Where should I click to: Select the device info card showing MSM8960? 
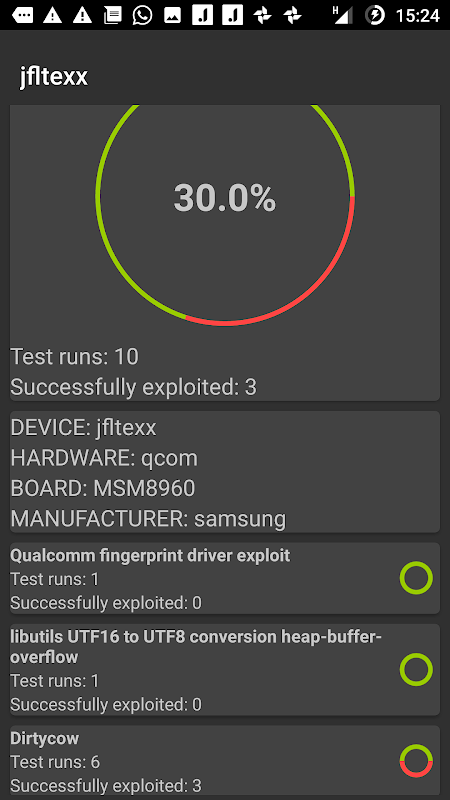click(225, 472)
